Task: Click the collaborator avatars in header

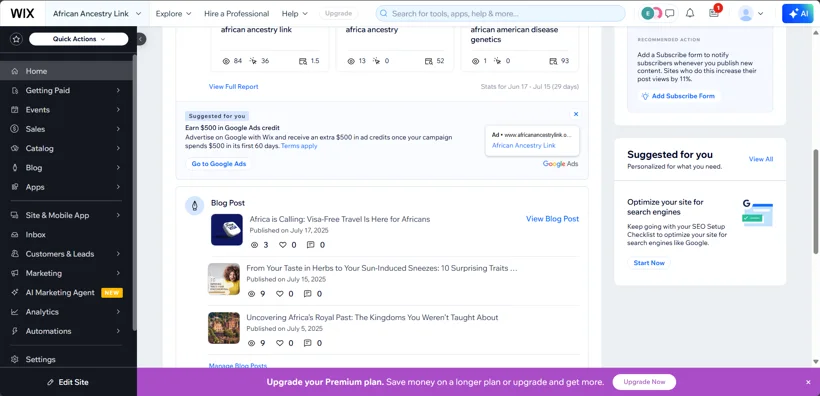Action: (x=652, y=13)
